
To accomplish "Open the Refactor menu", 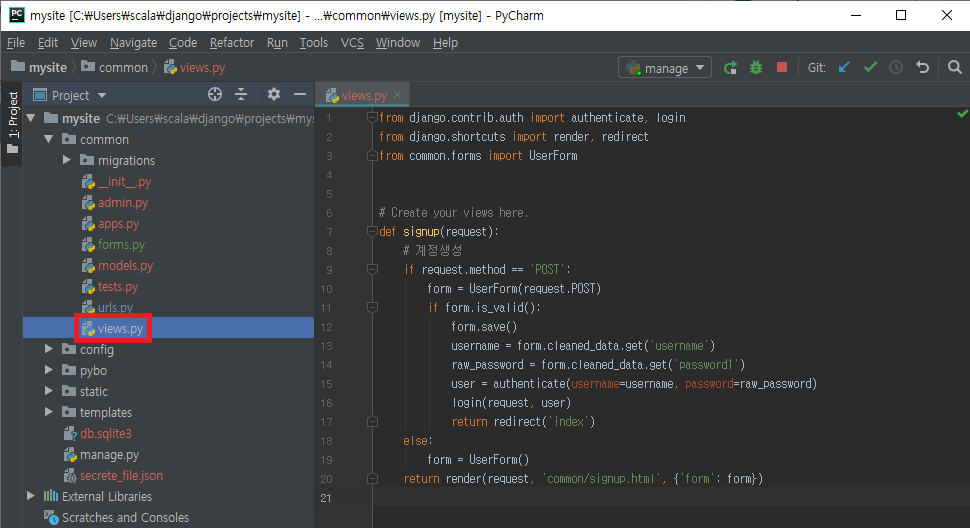I will 231,43.
